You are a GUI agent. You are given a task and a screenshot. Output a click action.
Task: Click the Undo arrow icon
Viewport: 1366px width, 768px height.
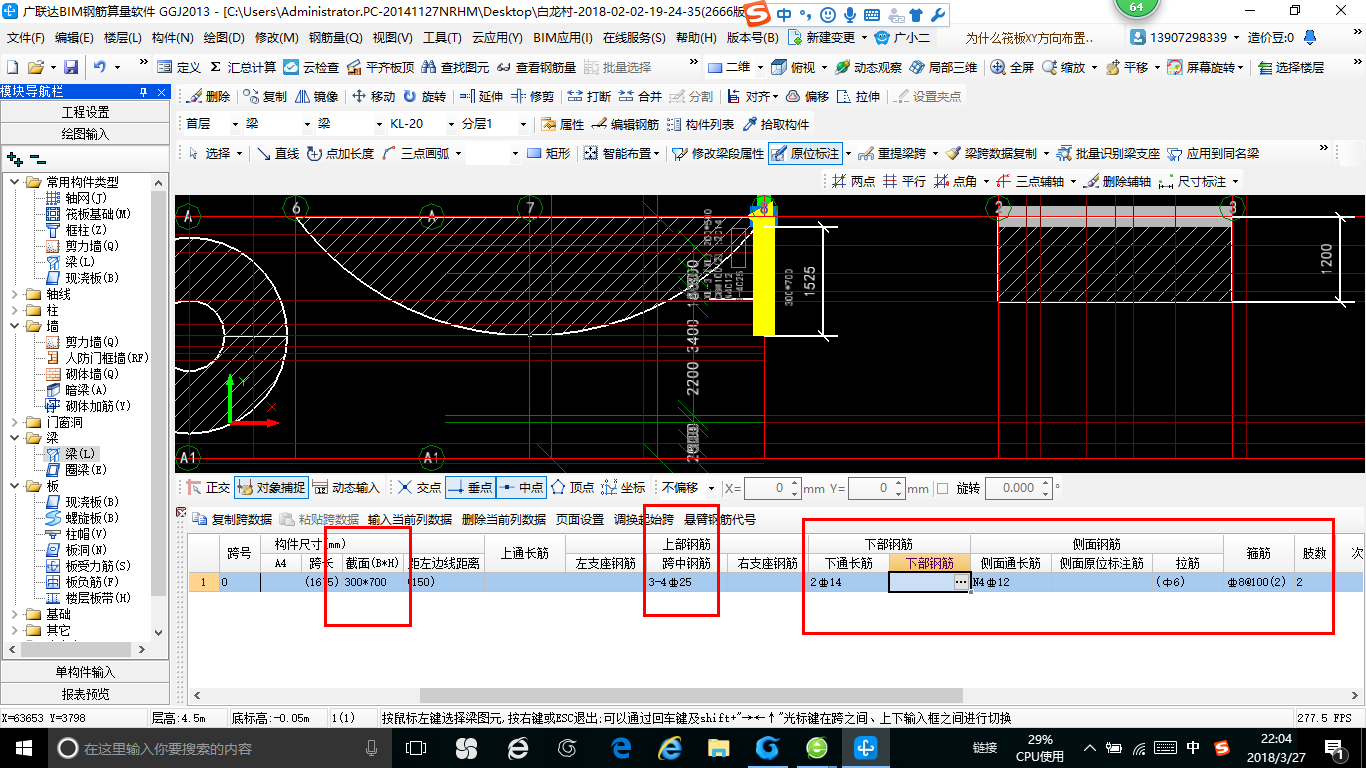100,67
